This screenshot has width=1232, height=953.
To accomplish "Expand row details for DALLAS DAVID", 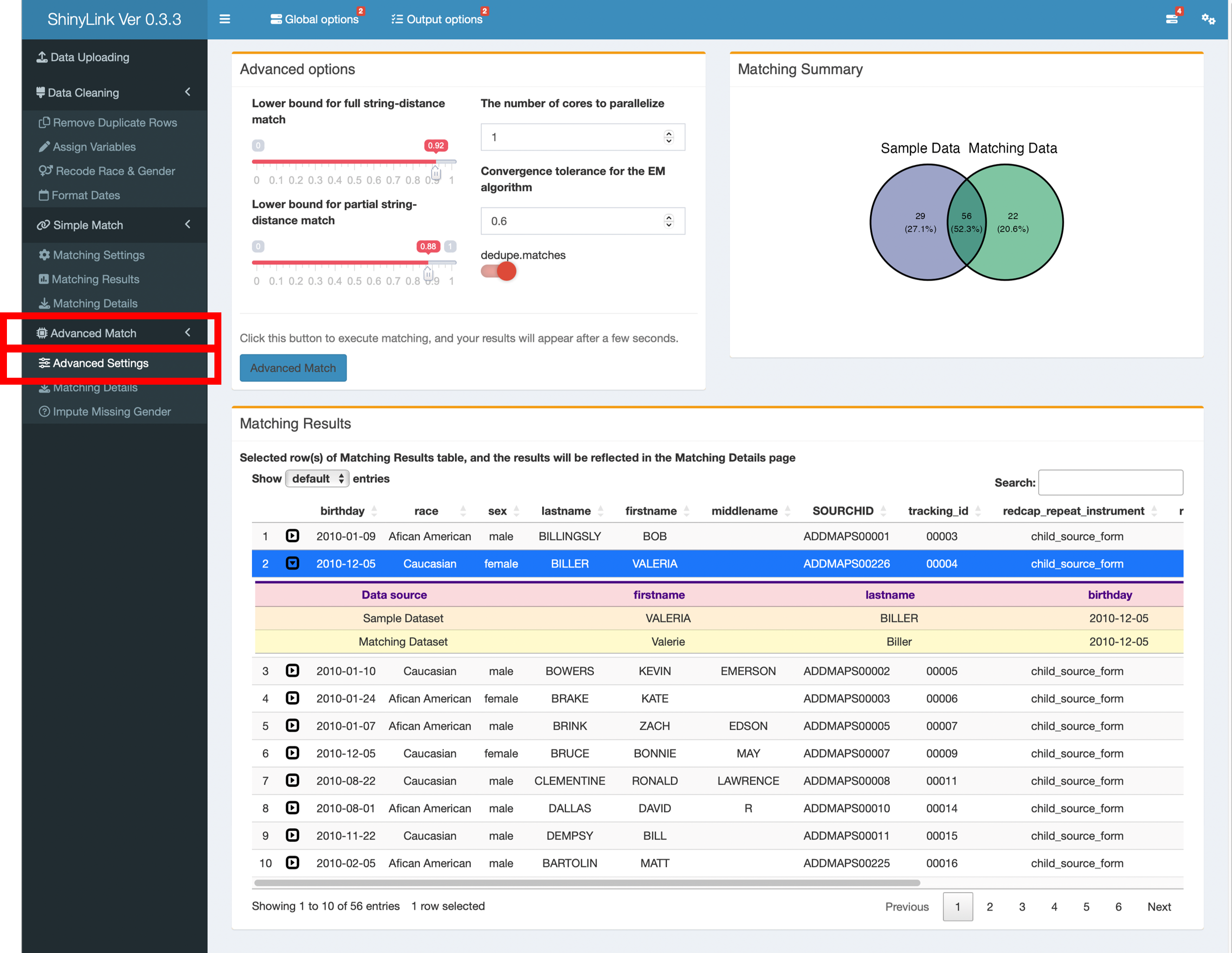I will [292, 807].
